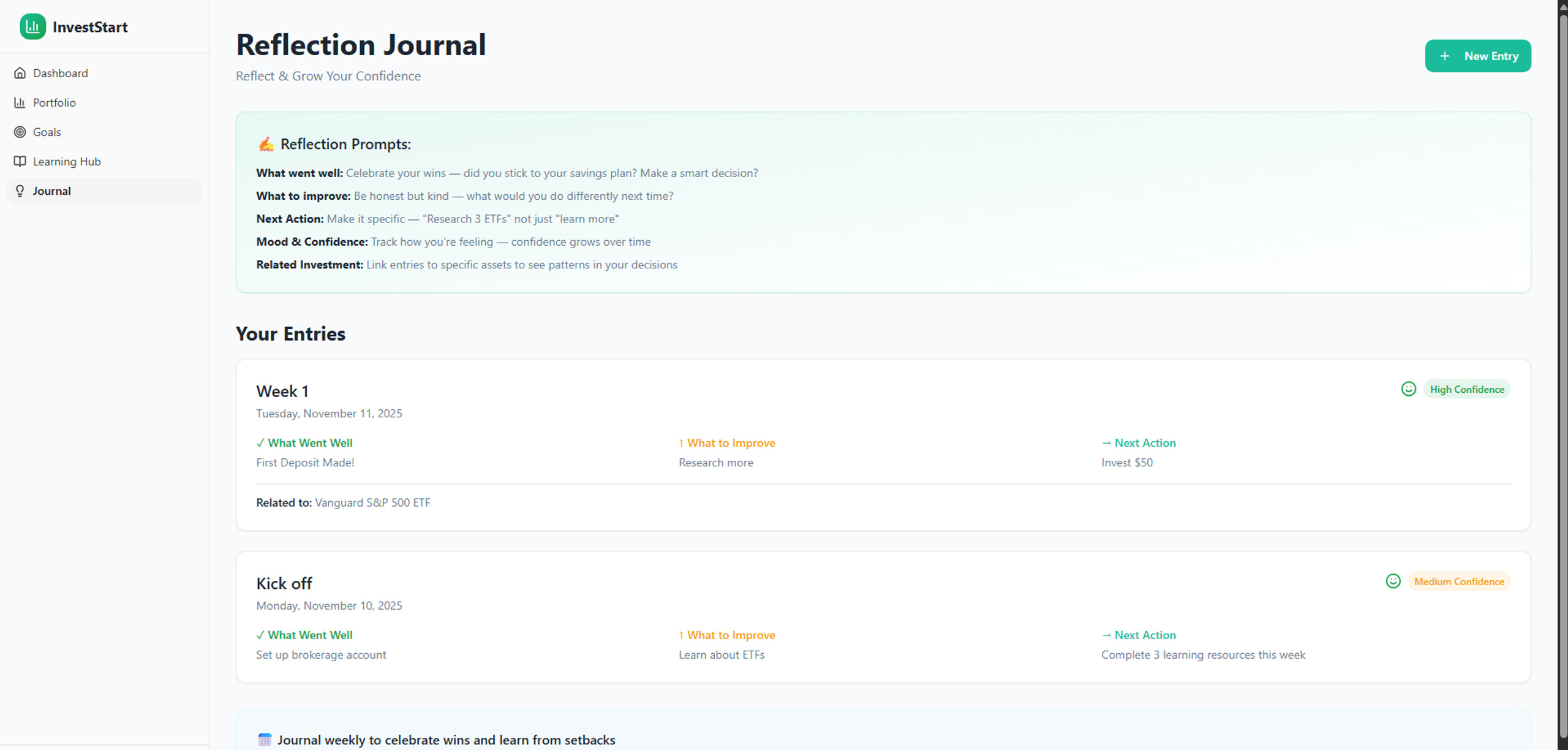The height and width of the screenshot is (750, 1568).
Task: Click the Dashboard home icon
Action: 20,73
